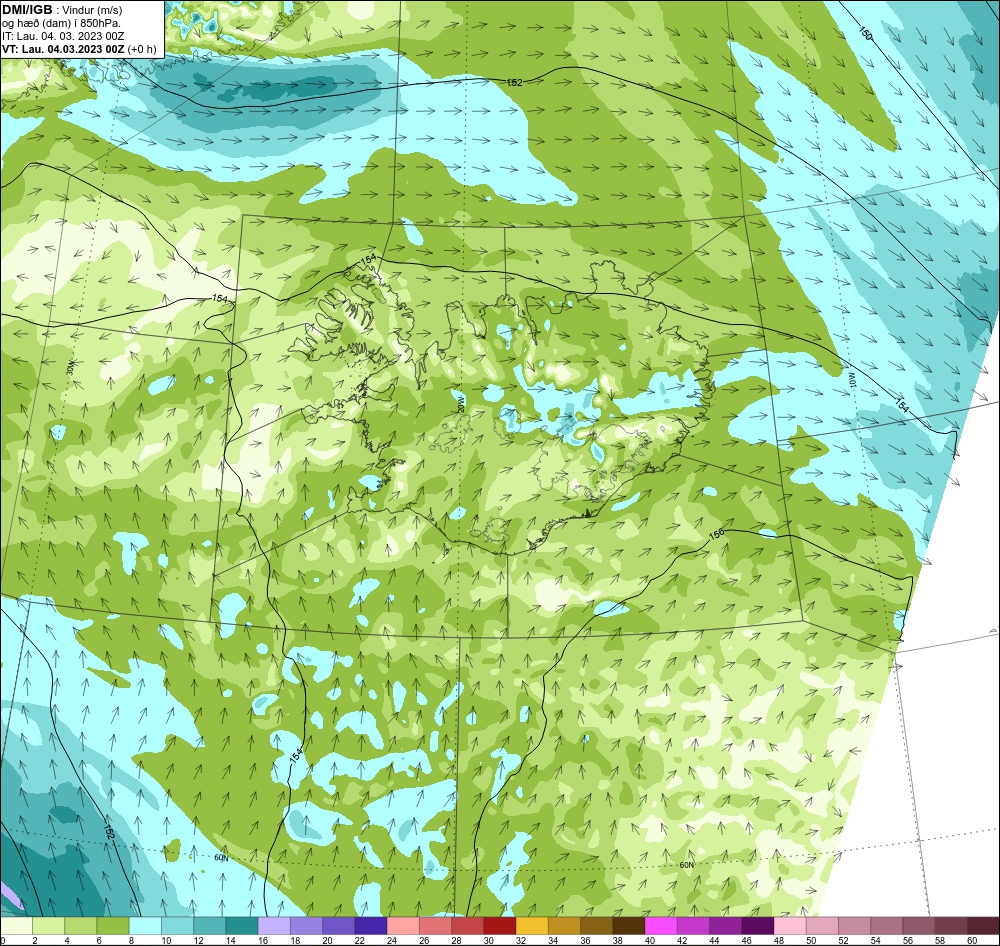Select the legend swatch between 58 and 60
The height and width of the screenshot is (946, 1000).
[952, 925]
